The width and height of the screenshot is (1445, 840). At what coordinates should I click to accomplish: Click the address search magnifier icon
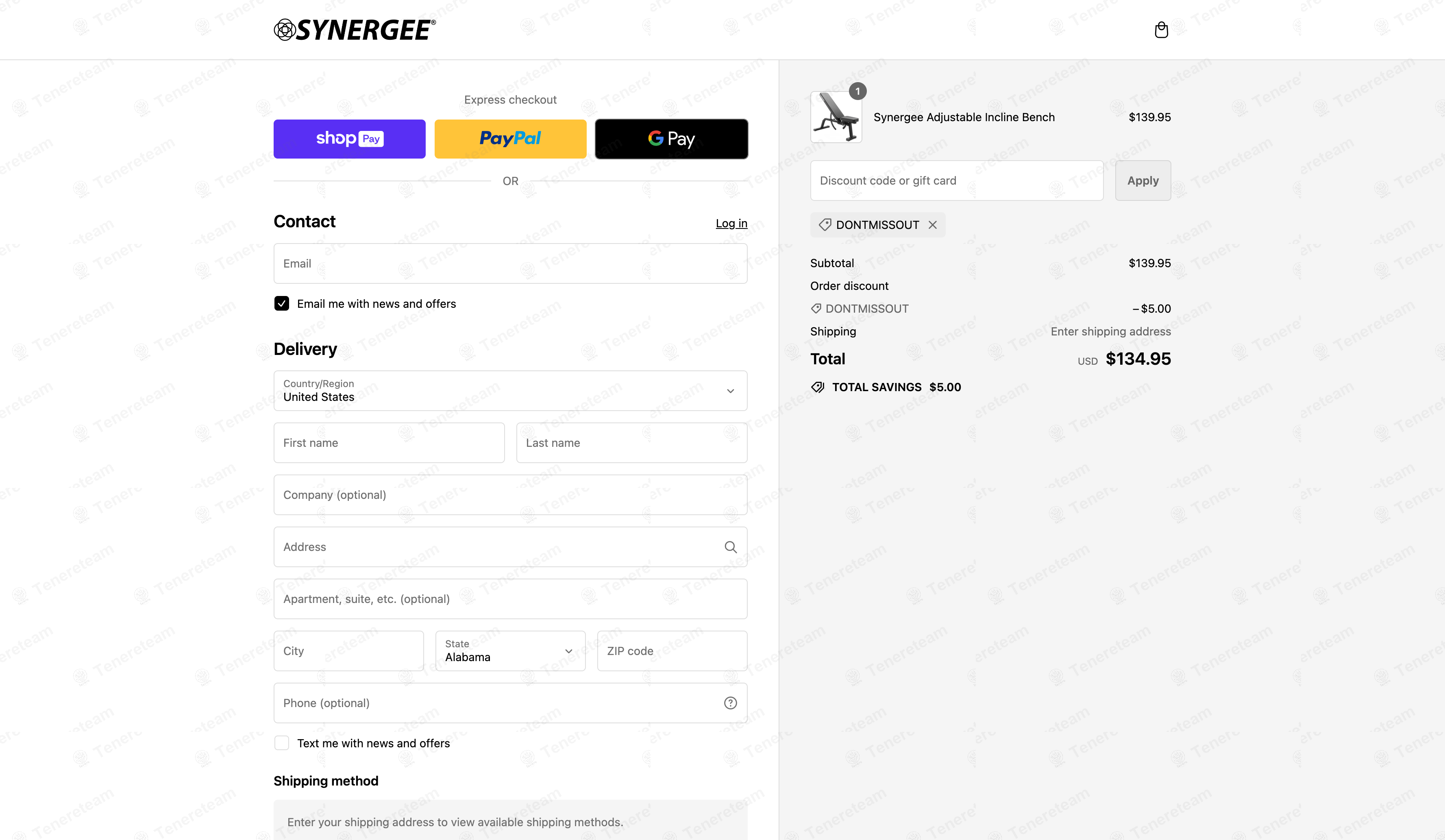tap(731, 547)
